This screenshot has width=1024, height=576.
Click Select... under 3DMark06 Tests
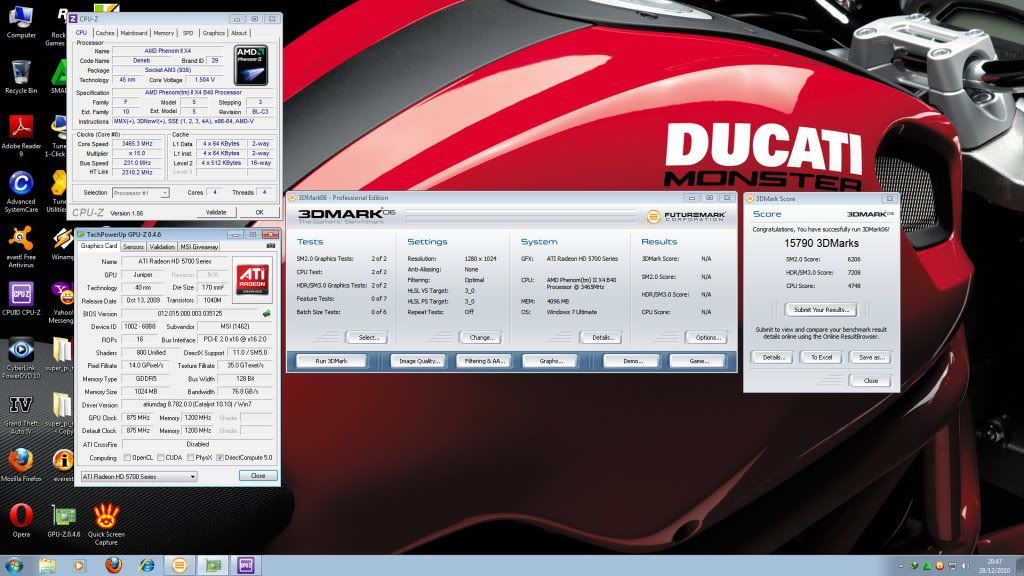pyautogui.click(x=368, y=338)
